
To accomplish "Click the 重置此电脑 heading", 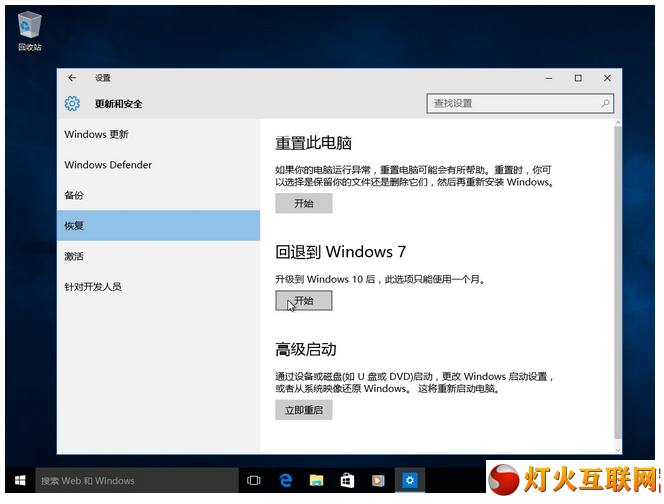I will click(313, 143).
